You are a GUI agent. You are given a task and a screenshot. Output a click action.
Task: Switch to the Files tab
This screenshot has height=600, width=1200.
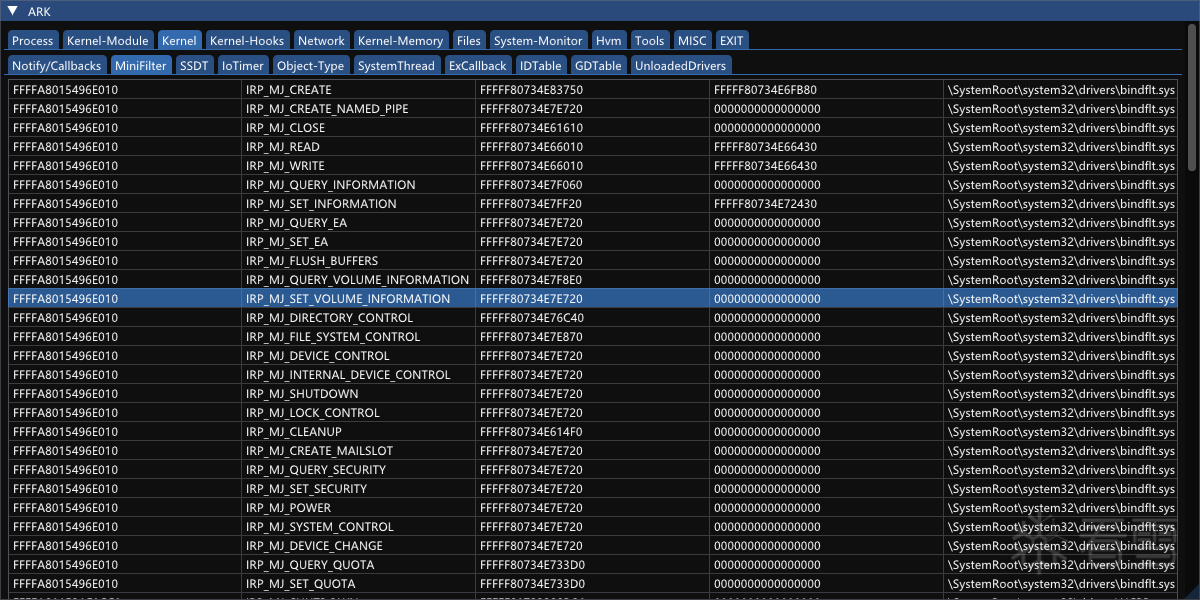click(468, 41)
